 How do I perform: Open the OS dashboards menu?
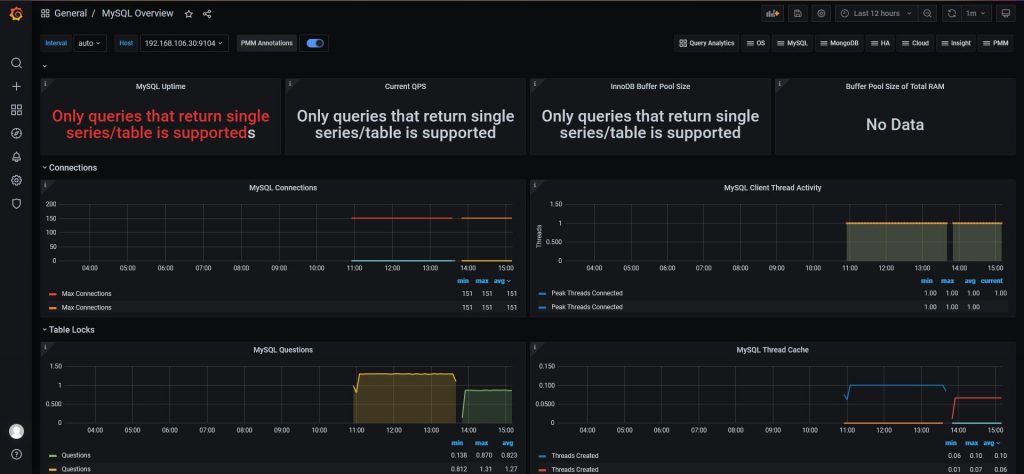756,43
